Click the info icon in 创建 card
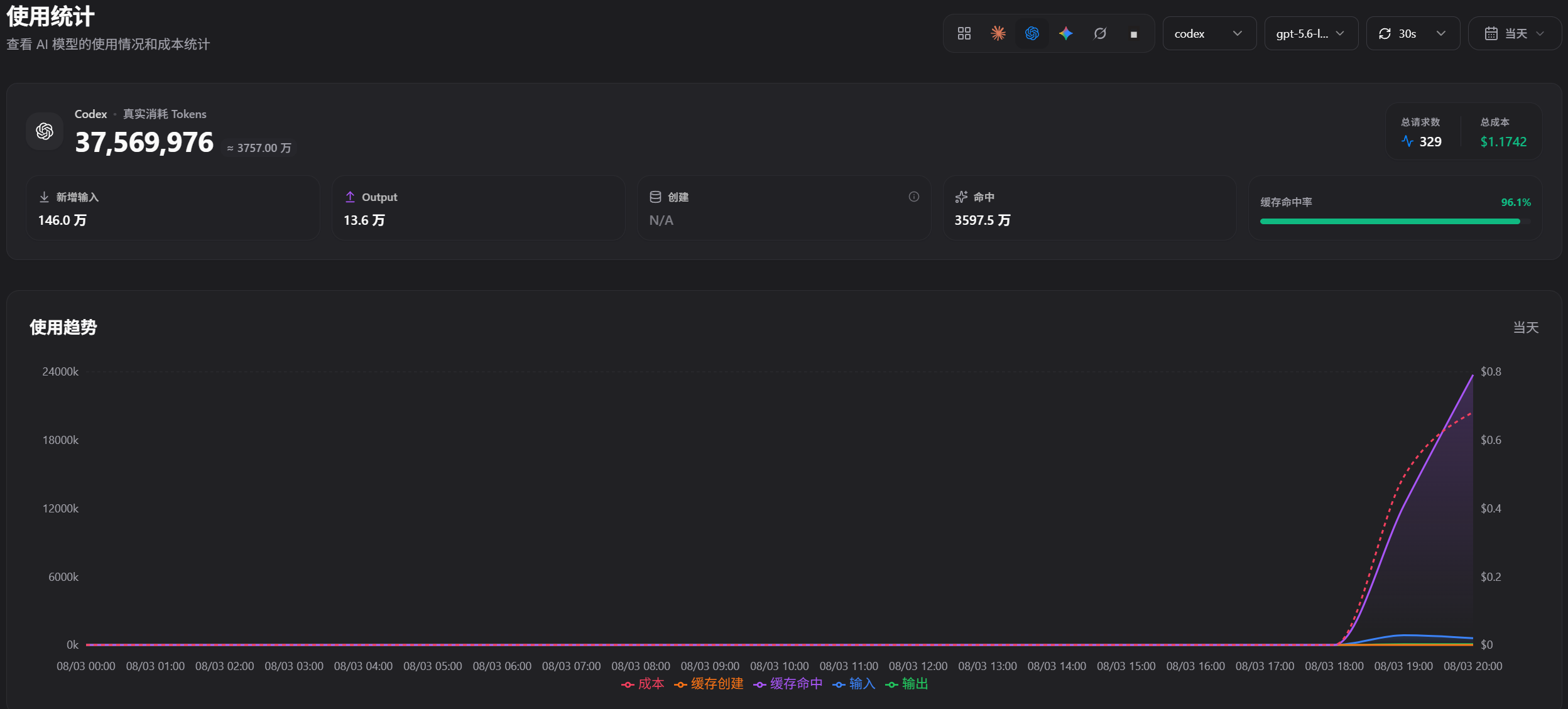 [x=914, y=197]
